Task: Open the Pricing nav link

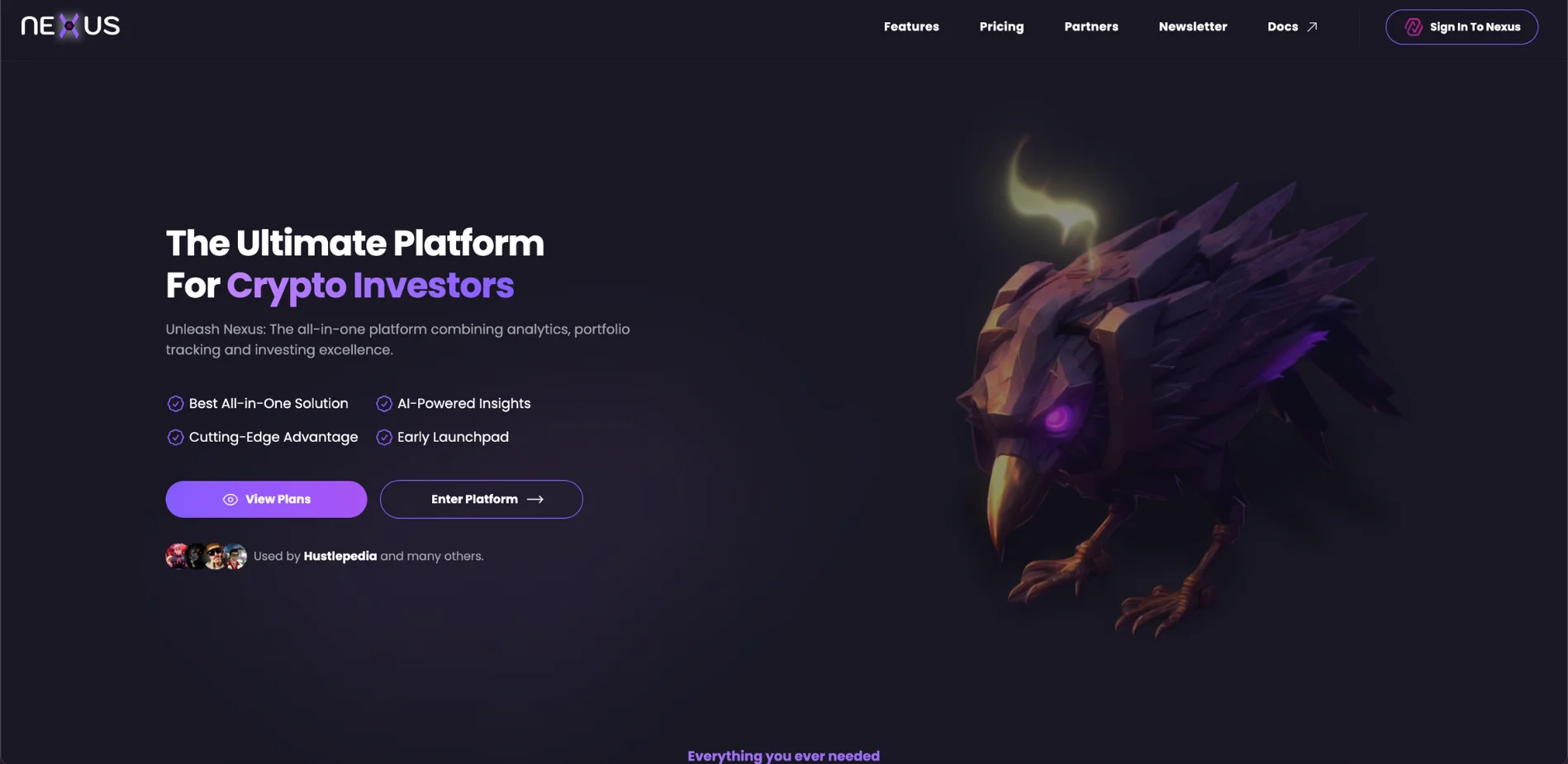Action: coord(1001,27)
